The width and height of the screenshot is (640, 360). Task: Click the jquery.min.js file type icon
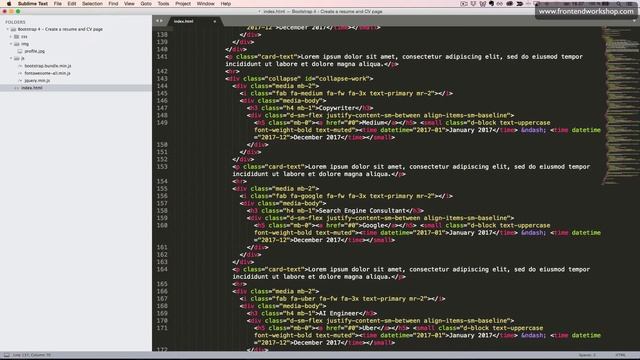20,80
